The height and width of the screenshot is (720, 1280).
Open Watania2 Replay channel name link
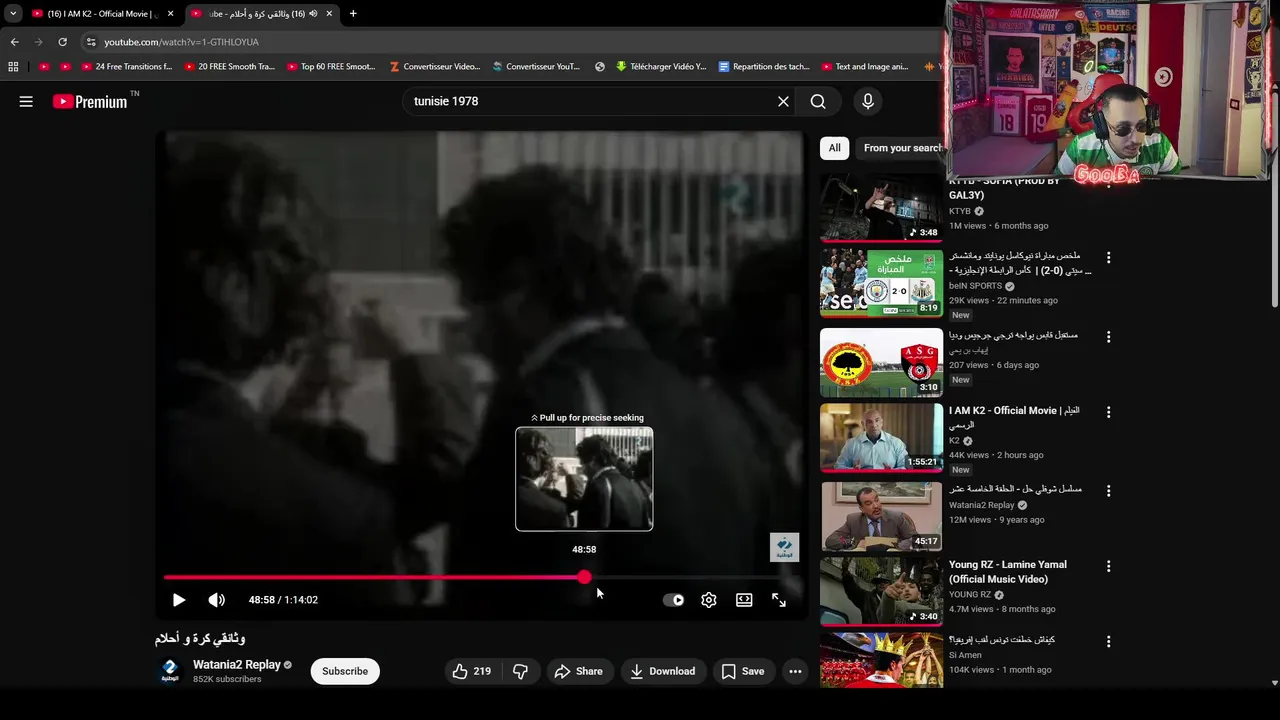237,665
